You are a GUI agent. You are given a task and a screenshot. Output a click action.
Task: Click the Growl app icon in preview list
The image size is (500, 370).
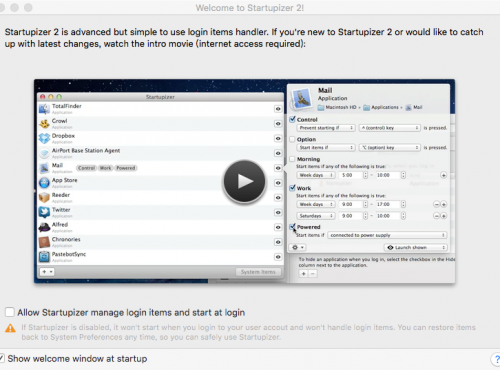(44, 123)
